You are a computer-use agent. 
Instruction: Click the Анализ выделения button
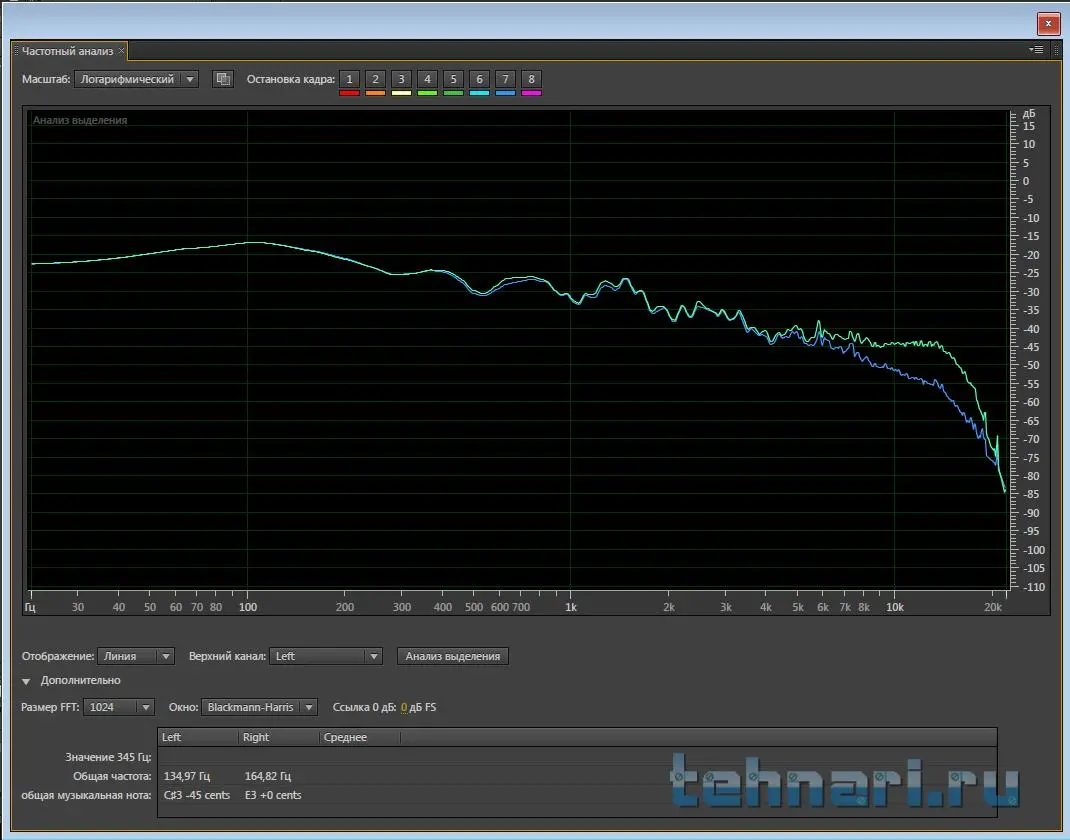tap(453, 656)
